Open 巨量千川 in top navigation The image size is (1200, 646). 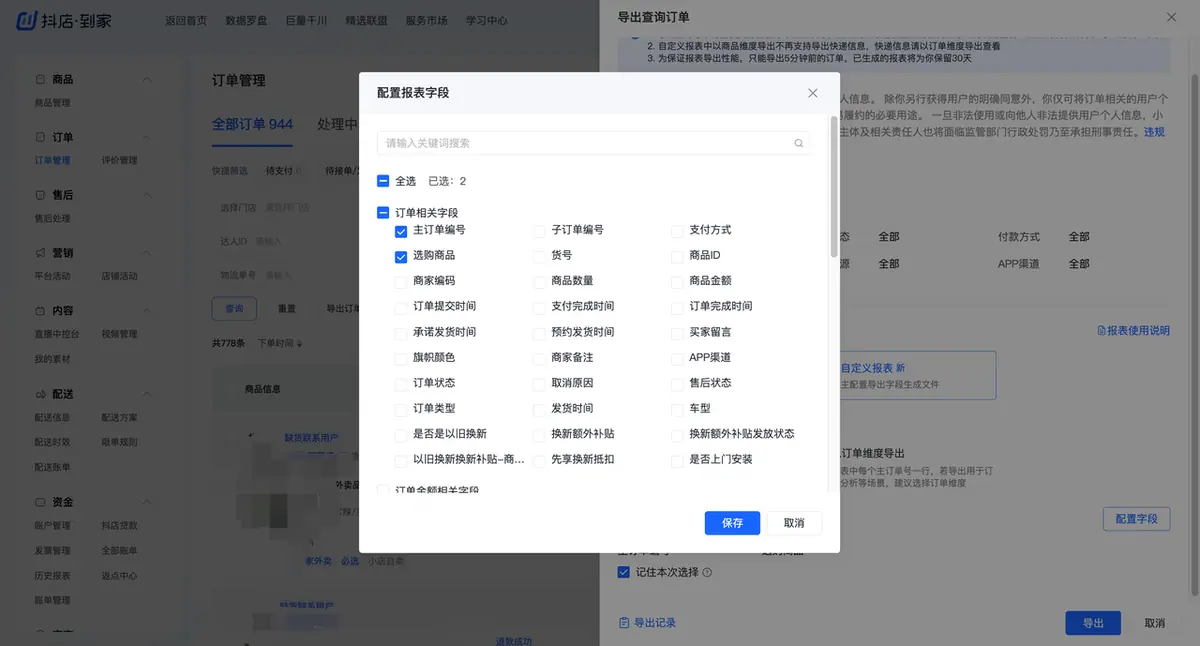click(306, 20)
